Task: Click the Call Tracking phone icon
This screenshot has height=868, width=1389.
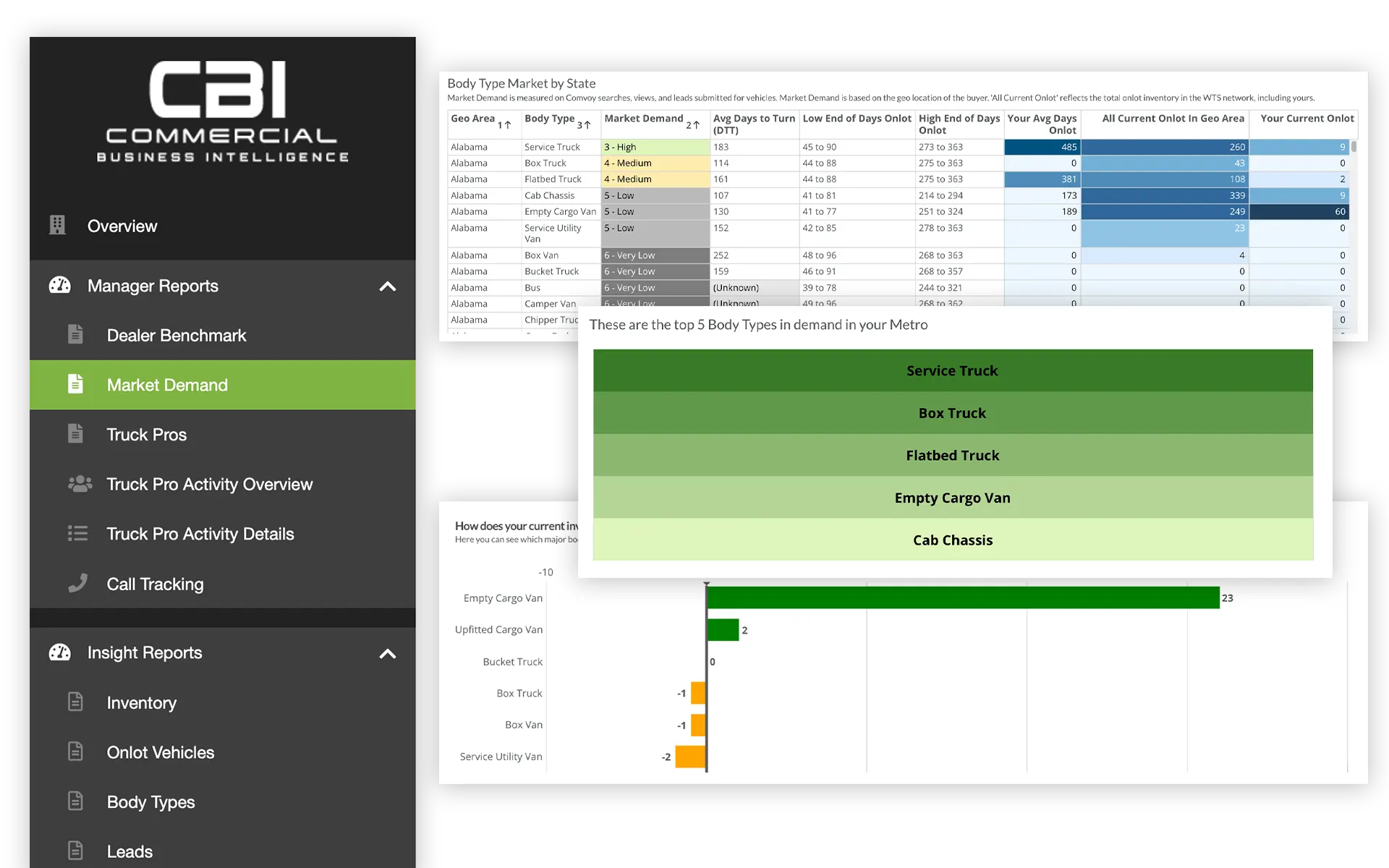Action: click(x=77, y=583)
